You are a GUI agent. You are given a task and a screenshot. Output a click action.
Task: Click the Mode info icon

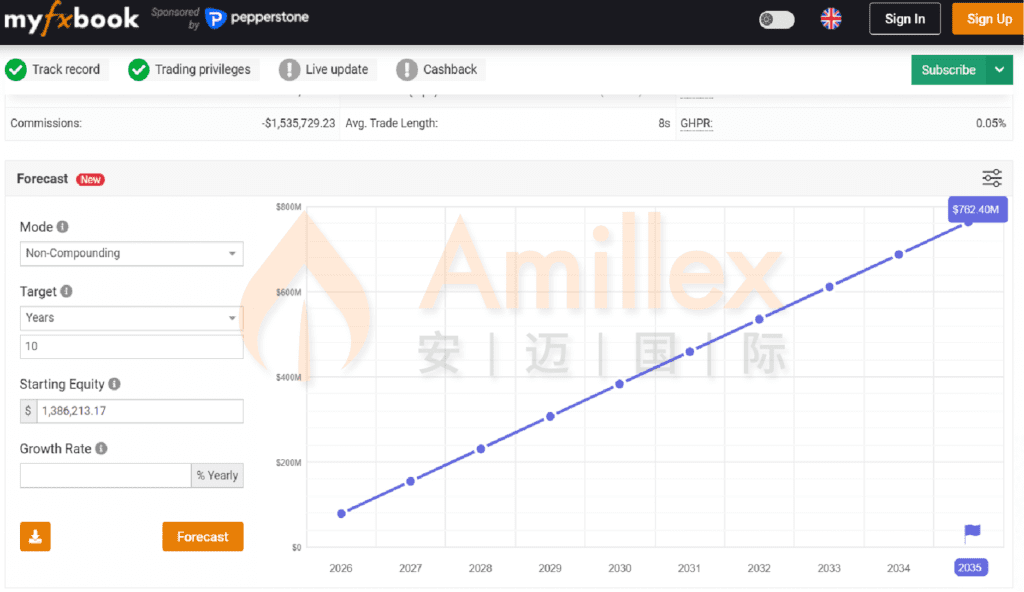(63, 227)
